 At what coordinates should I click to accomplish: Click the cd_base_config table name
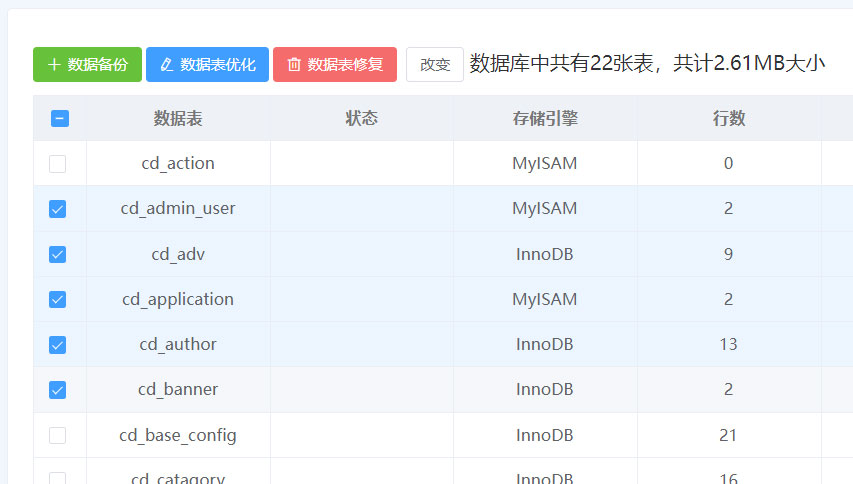point(178,436)
